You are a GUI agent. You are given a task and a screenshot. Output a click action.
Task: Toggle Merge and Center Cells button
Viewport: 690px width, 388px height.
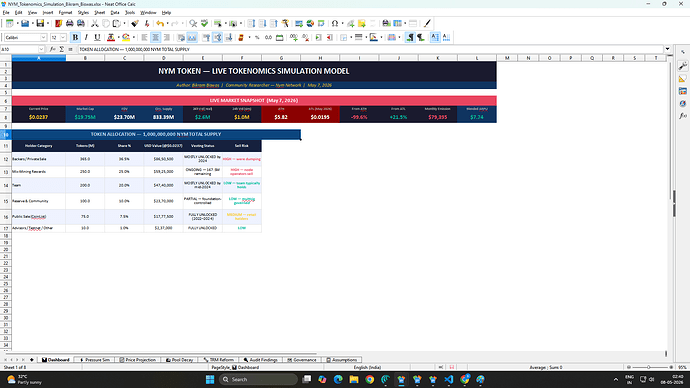pyautogui.click(x=192, y=37)
